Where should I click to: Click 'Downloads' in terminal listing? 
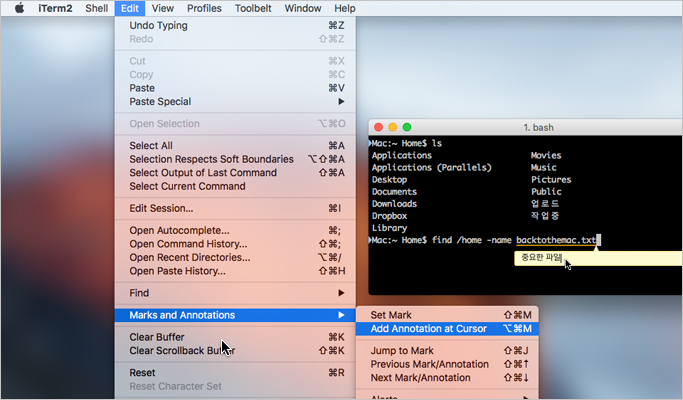[394, 204]
